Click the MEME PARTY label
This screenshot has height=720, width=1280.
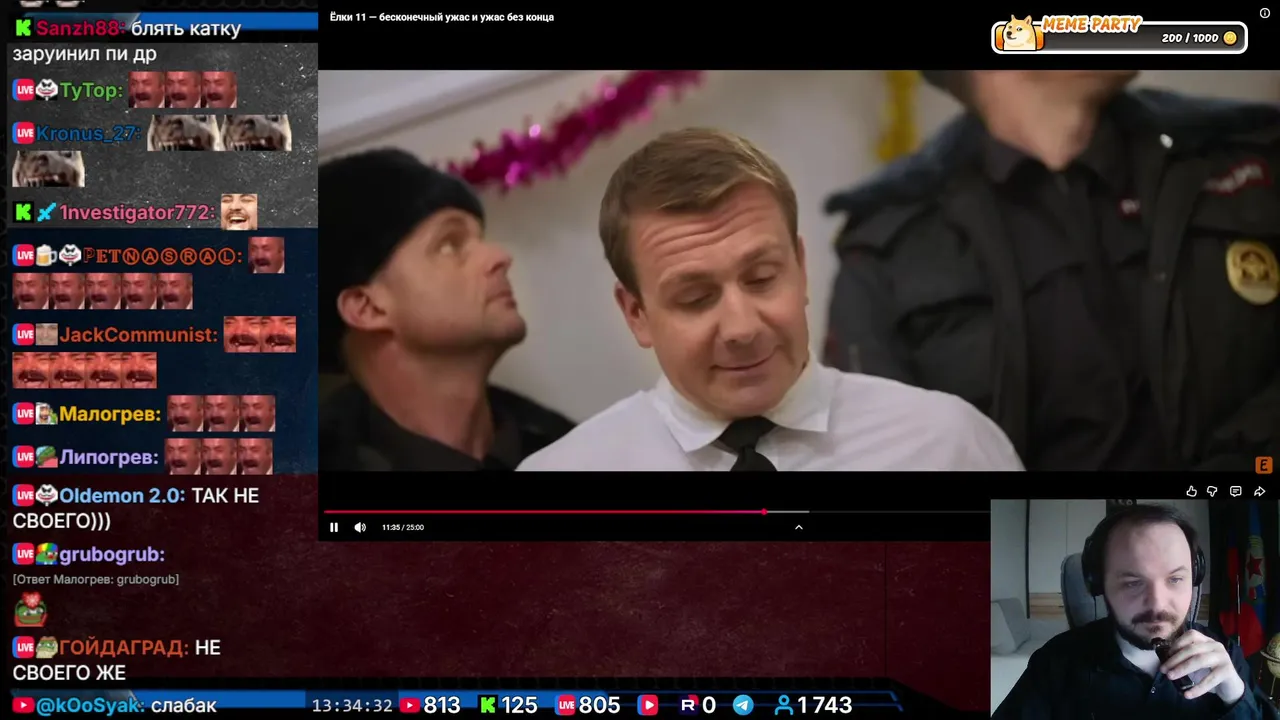[x=1090, y=24]
